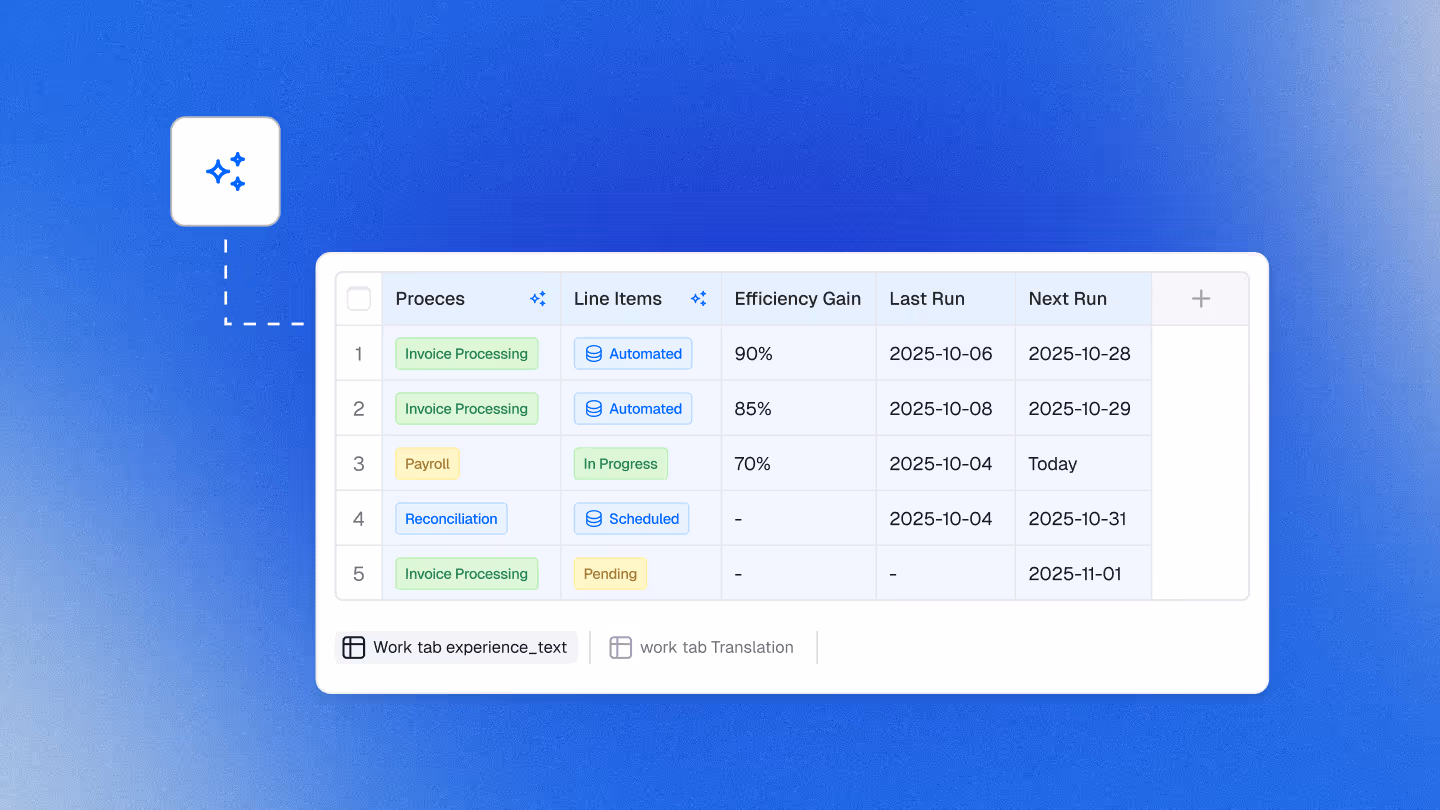Click the Invoice Processing tag in row 1
1440x810 pixels.
(x=466, y=353)
